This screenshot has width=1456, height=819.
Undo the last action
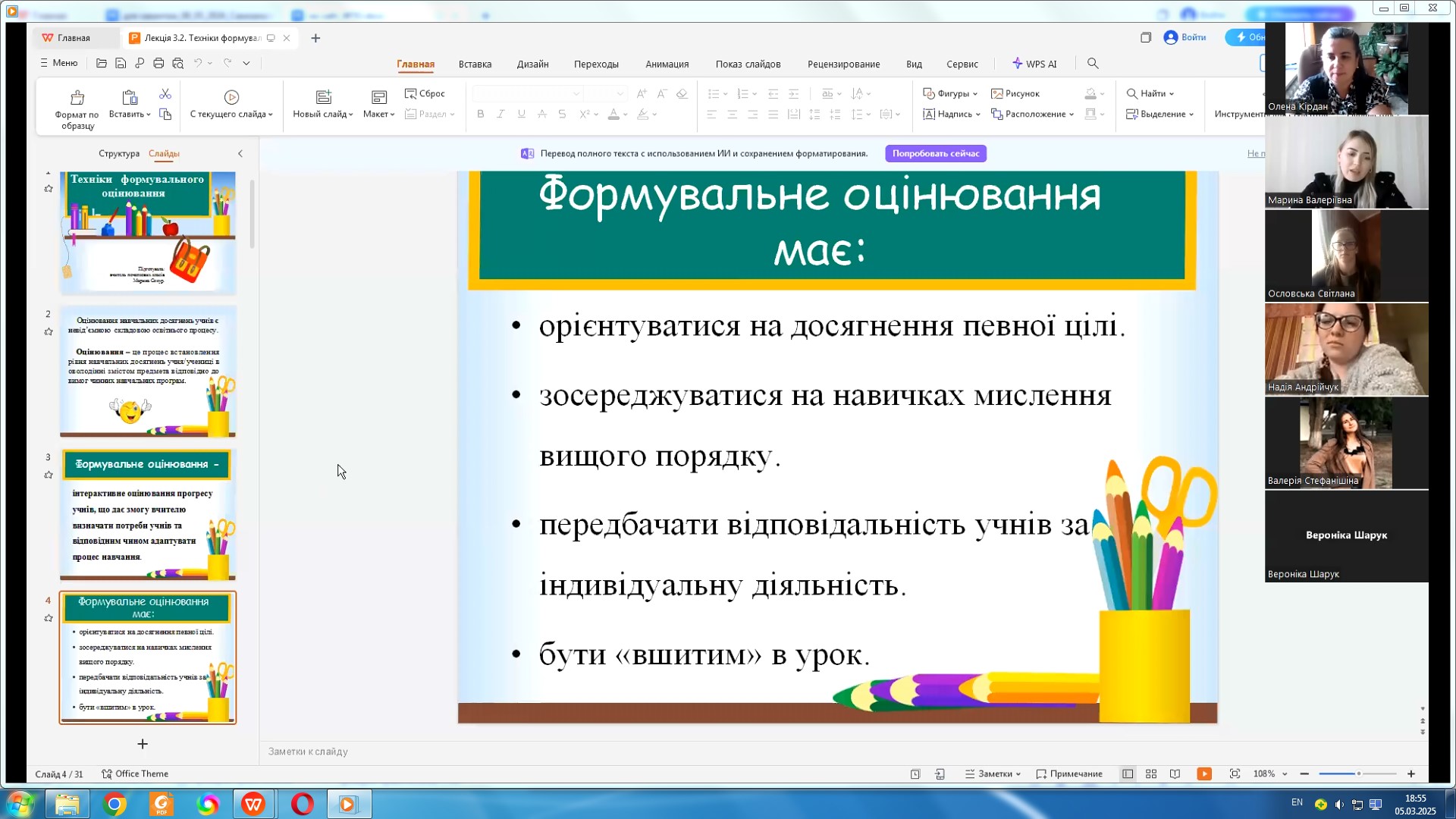(x=198, y=64)
